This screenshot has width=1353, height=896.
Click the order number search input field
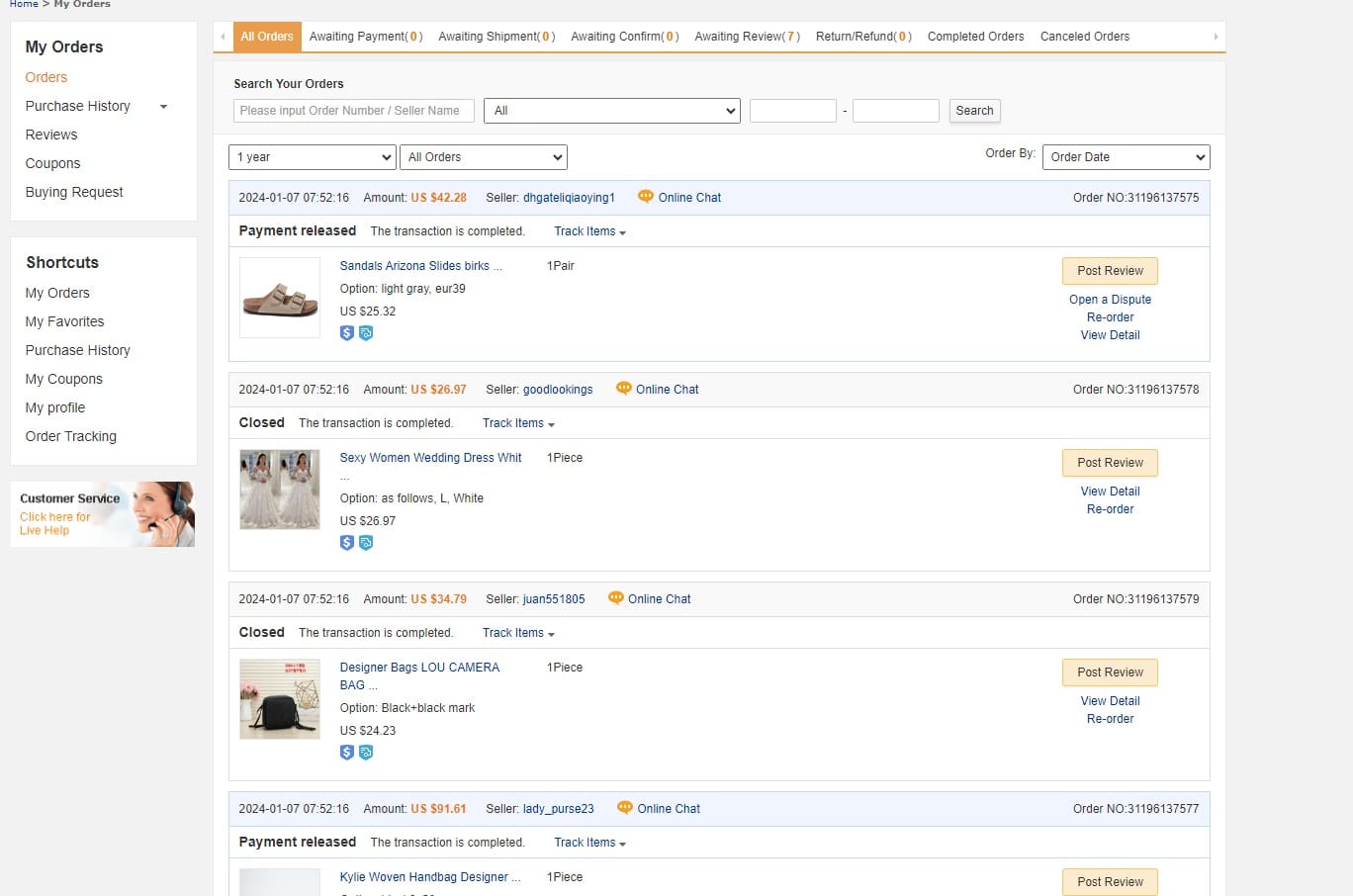(354, 111)
